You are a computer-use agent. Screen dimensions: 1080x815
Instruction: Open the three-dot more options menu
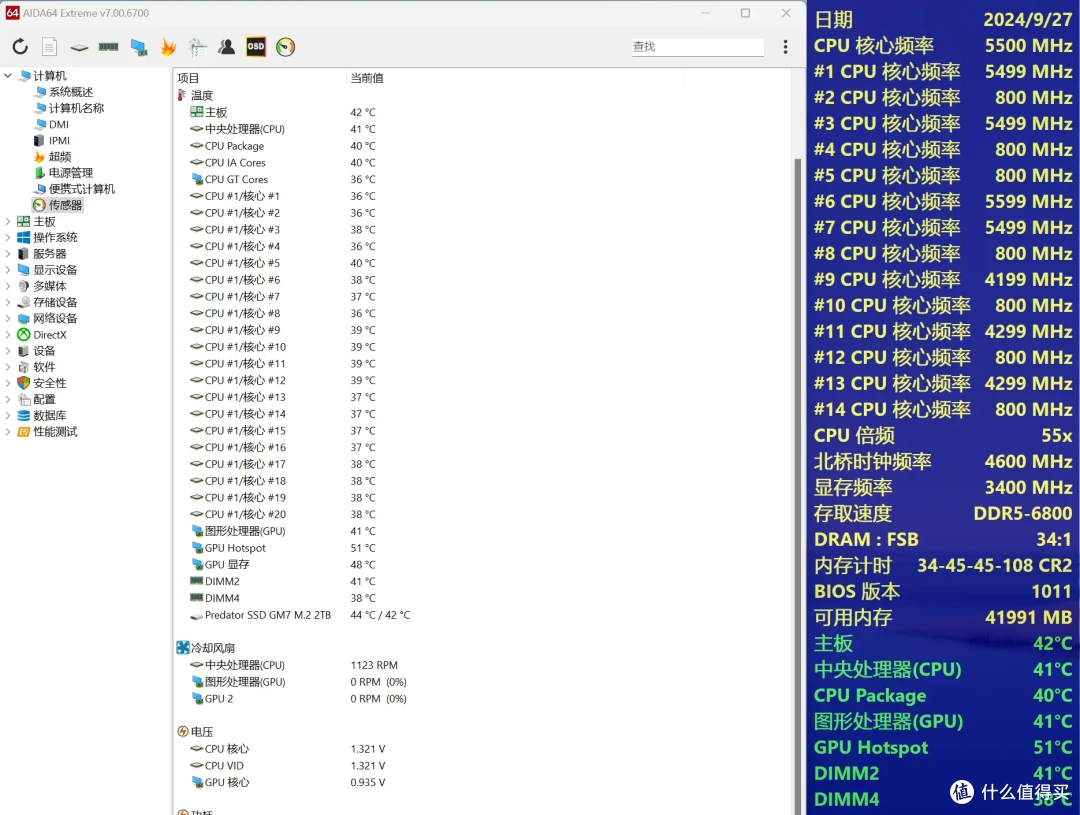[x=785, y=47]
